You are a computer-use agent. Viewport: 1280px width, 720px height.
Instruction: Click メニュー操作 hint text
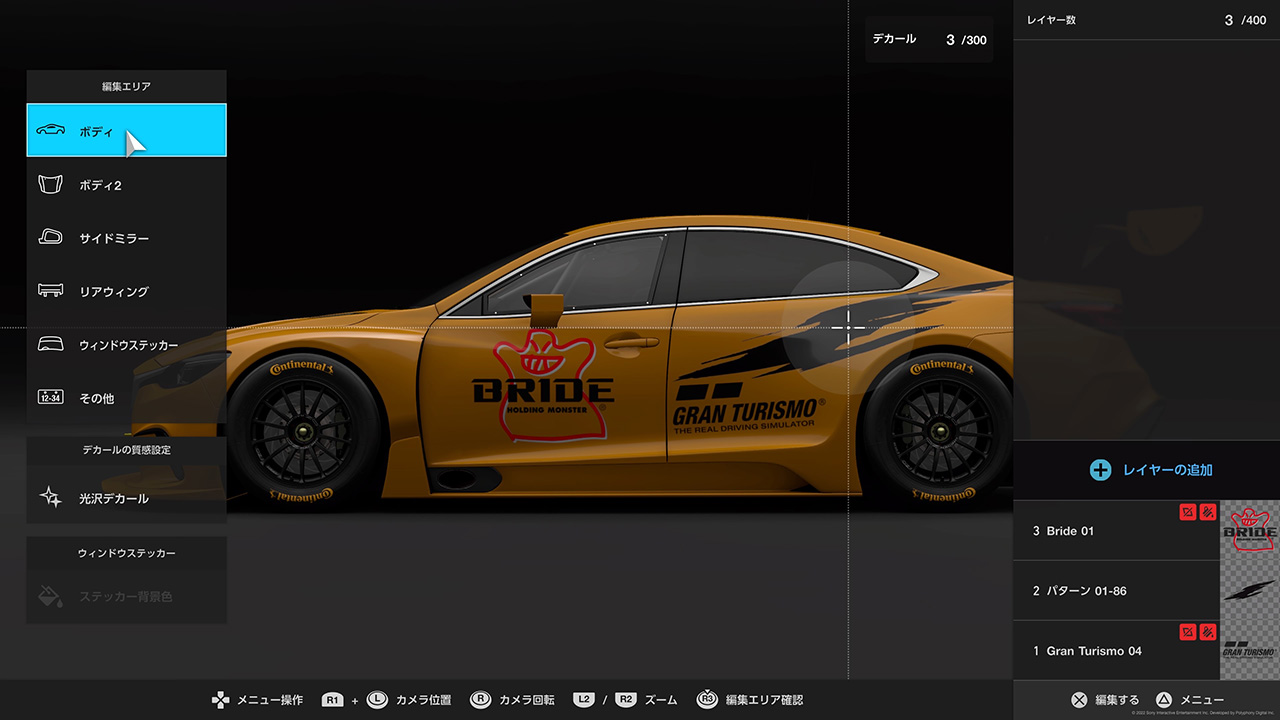270,700
